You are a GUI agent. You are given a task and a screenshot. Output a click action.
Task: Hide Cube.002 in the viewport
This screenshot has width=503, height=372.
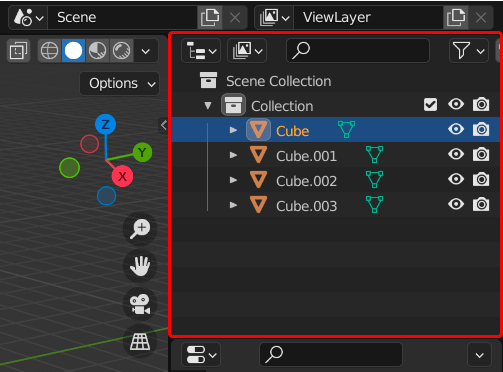pos(456,179)
